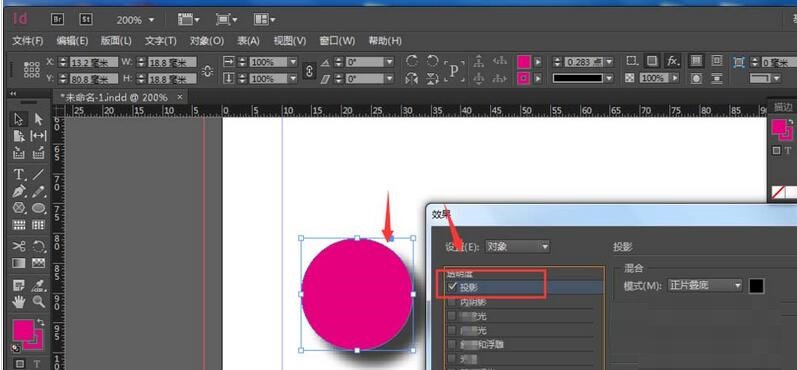
Task: Select the Scissors tool
Action: coord(19,246)
